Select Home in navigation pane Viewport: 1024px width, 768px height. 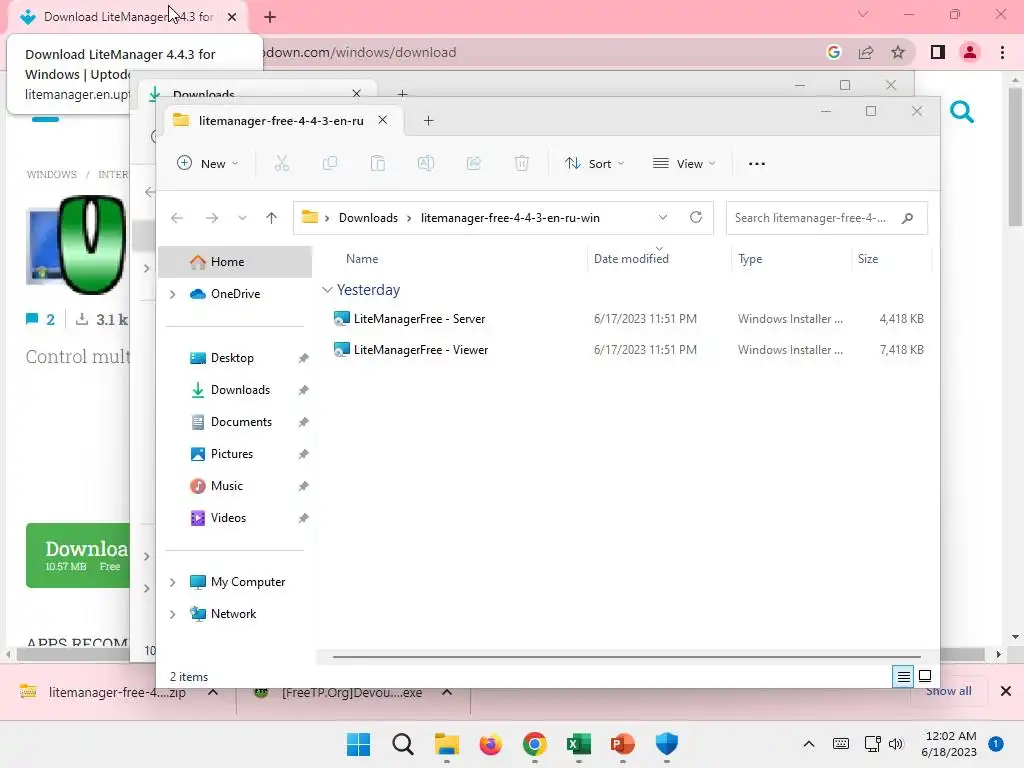[x=235, y=262]
